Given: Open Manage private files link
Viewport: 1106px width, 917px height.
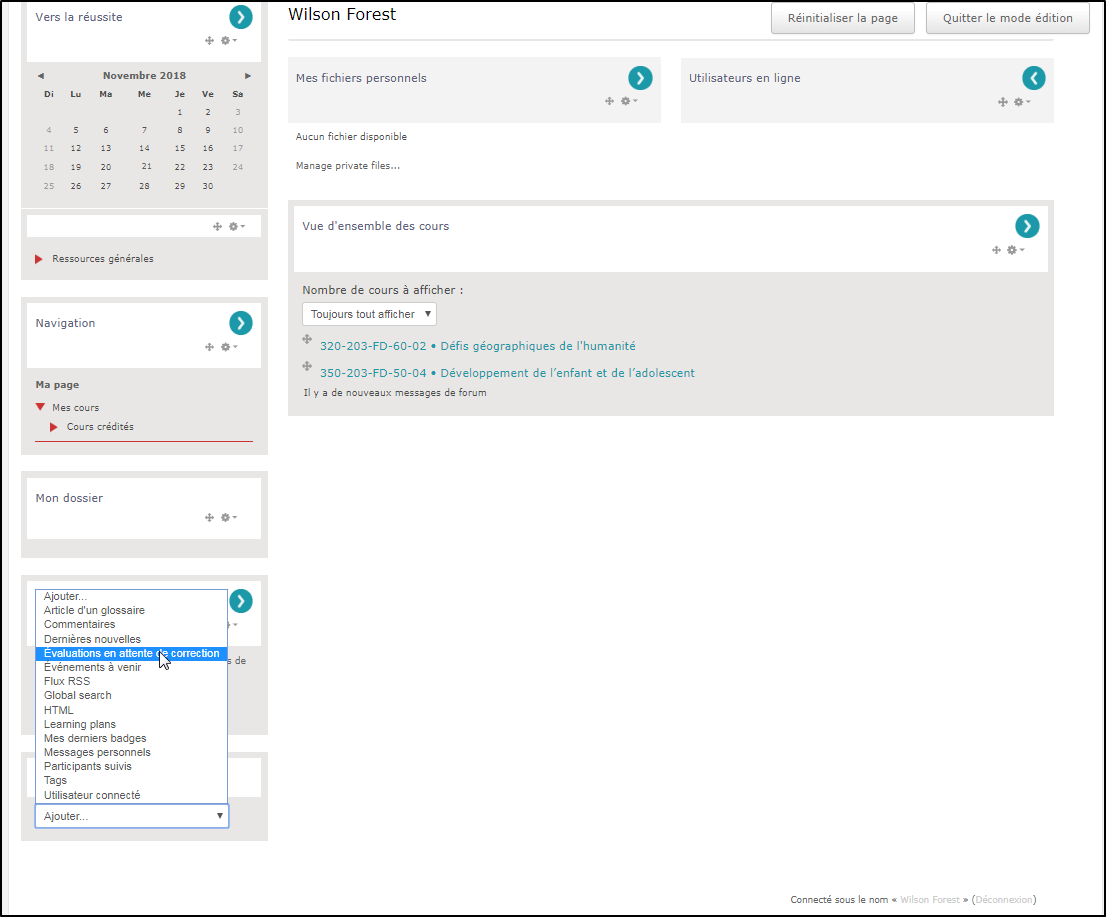Looking at the screenshot, I should [347, 166].
